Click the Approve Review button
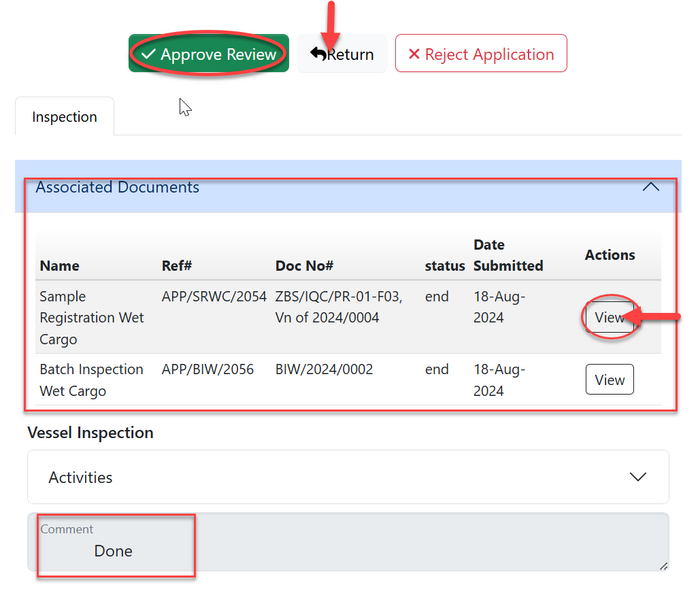 (x=208, y=54)
